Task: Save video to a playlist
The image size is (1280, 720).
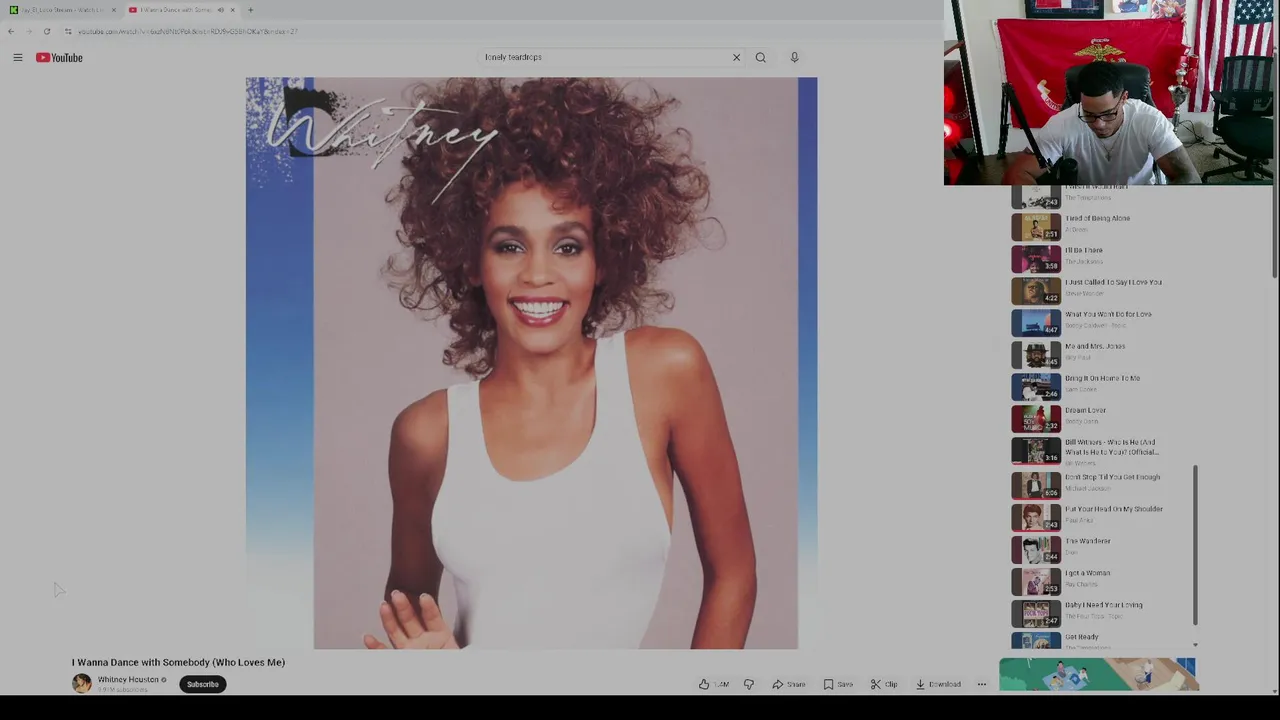Action: tap(838, 684)
